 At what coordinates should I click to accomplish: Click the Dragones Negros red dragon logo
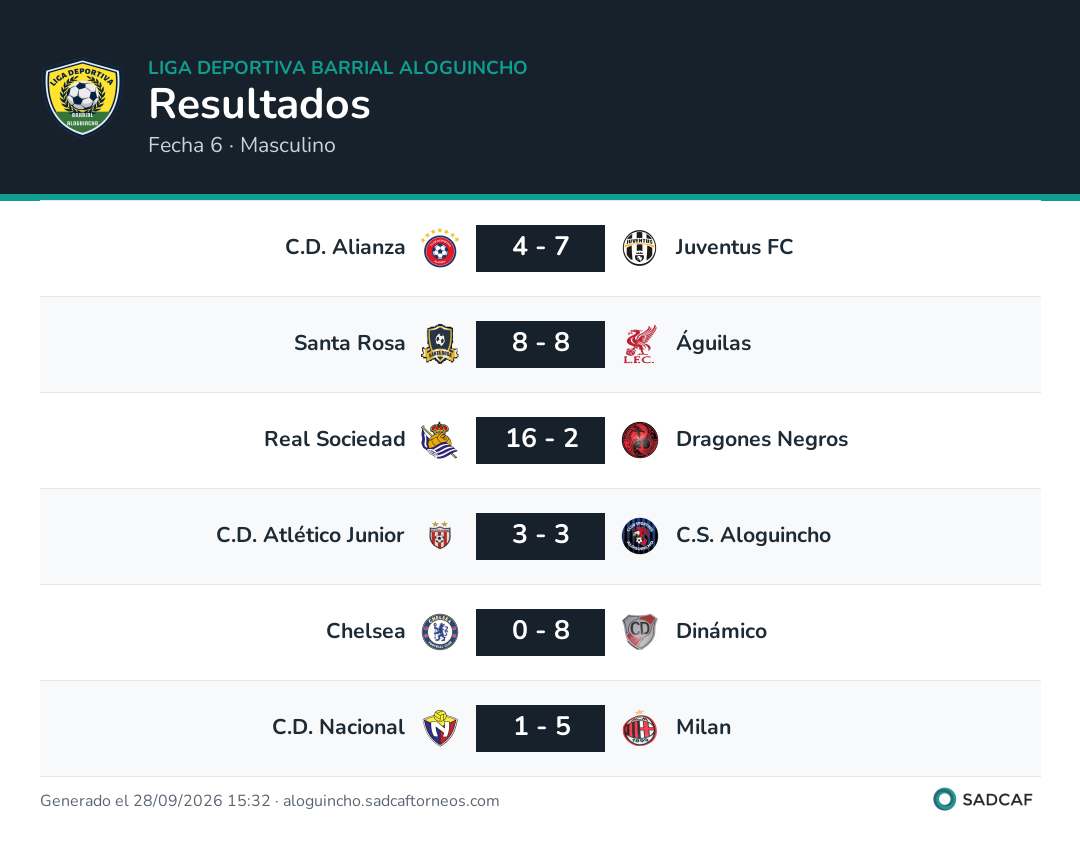click(639, 440)
